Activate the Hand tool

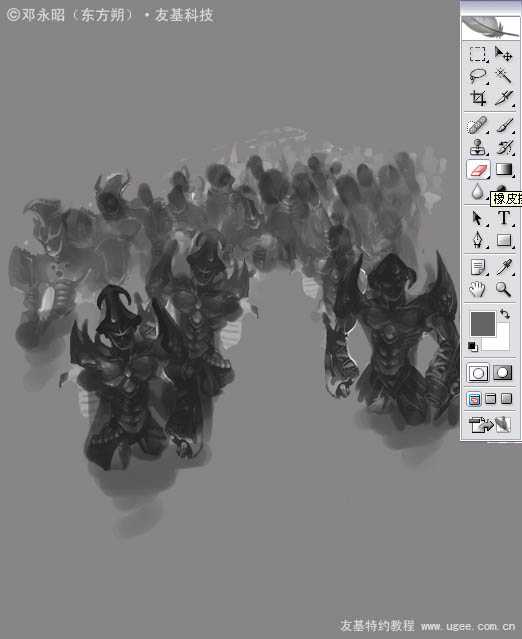coord(478,289)
